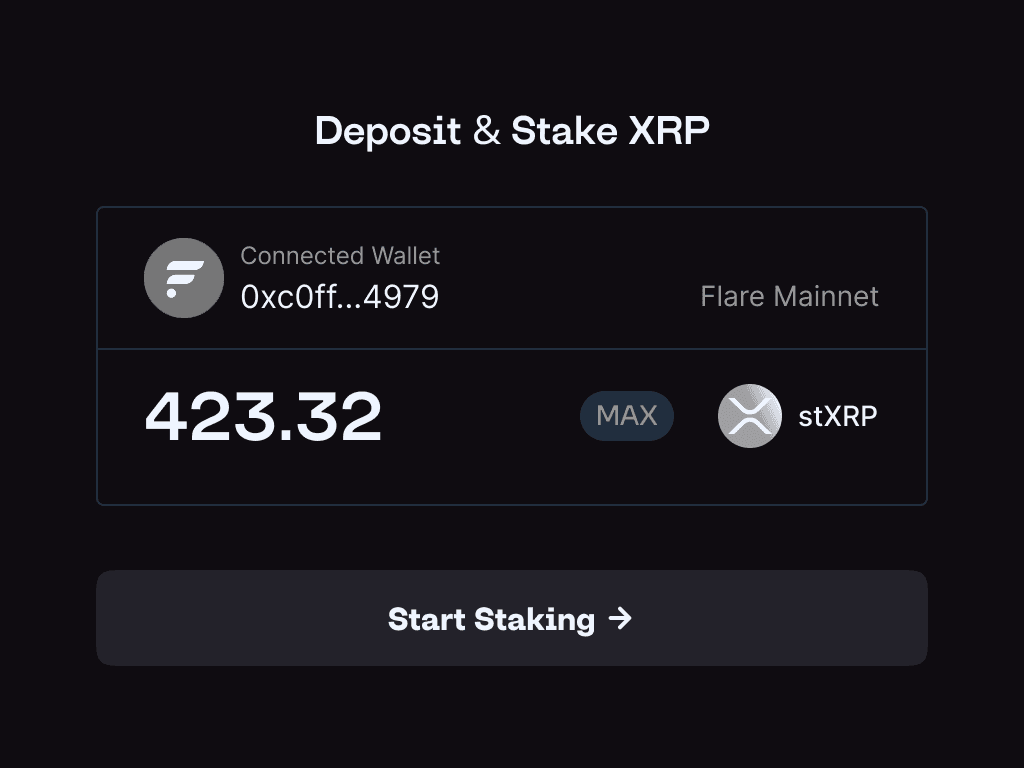The height and width of the screenshot is (768, 1024).
Task: Click the Deposit & Stake XRP heading
Action: point(512,132)
